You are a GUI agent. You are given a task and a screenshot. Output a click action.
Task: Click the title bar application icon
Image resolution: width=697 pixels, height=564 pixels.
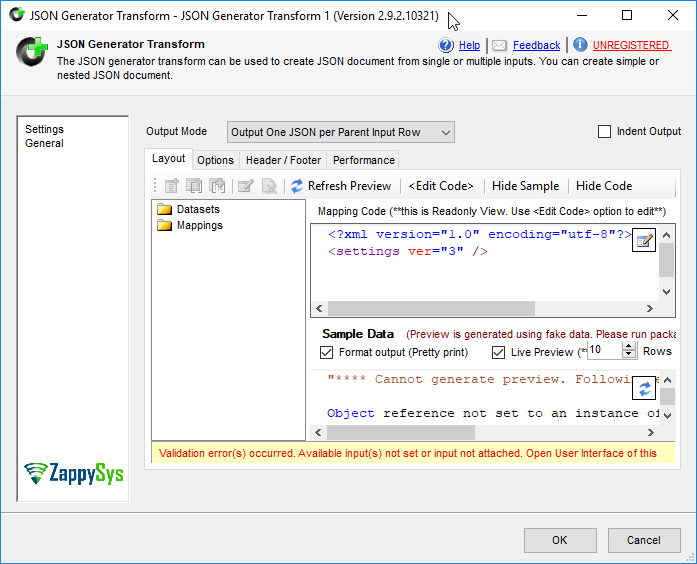click(x=17, y=15)
